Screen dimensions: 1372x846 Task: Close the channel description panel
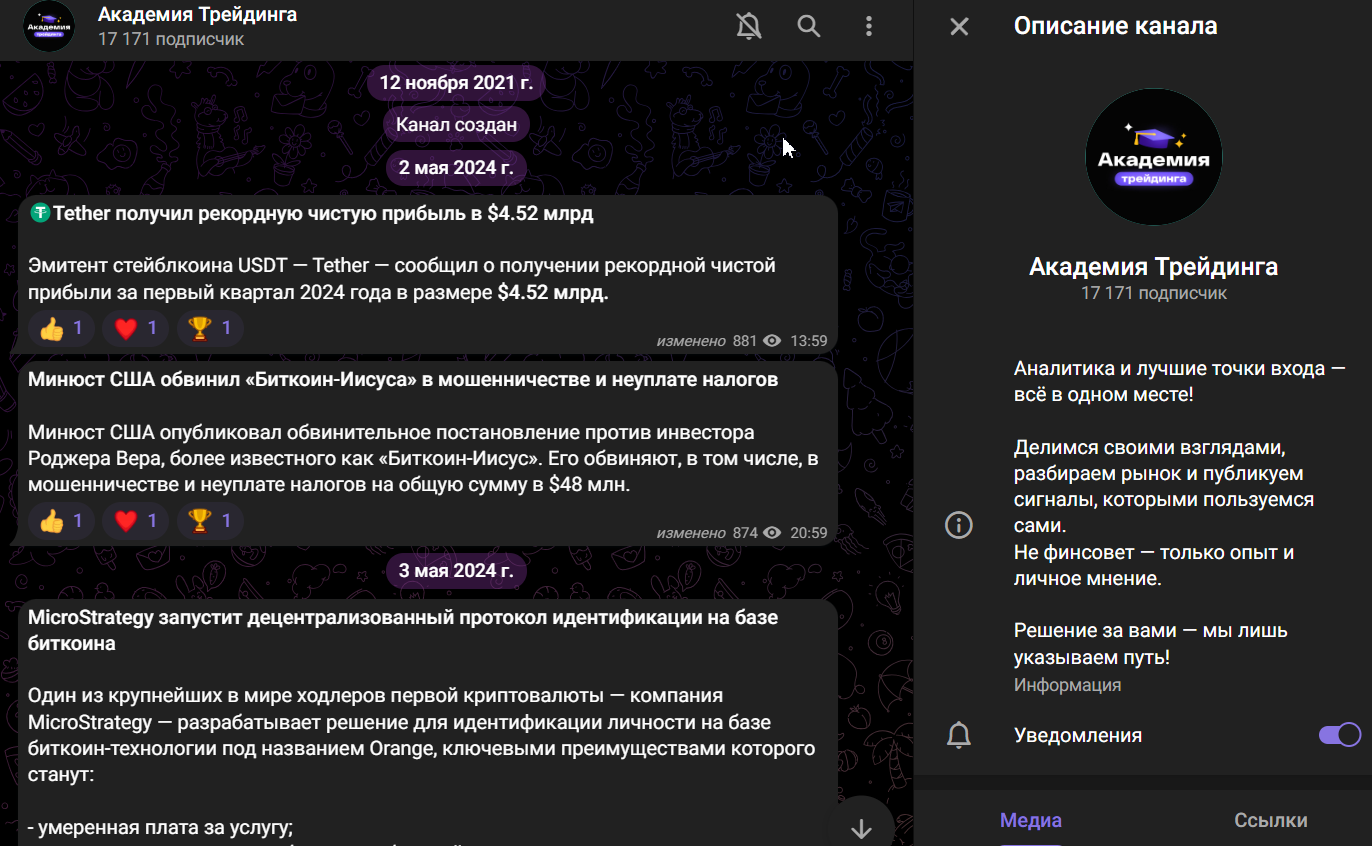pyautogui.click(x=959, y=27)
